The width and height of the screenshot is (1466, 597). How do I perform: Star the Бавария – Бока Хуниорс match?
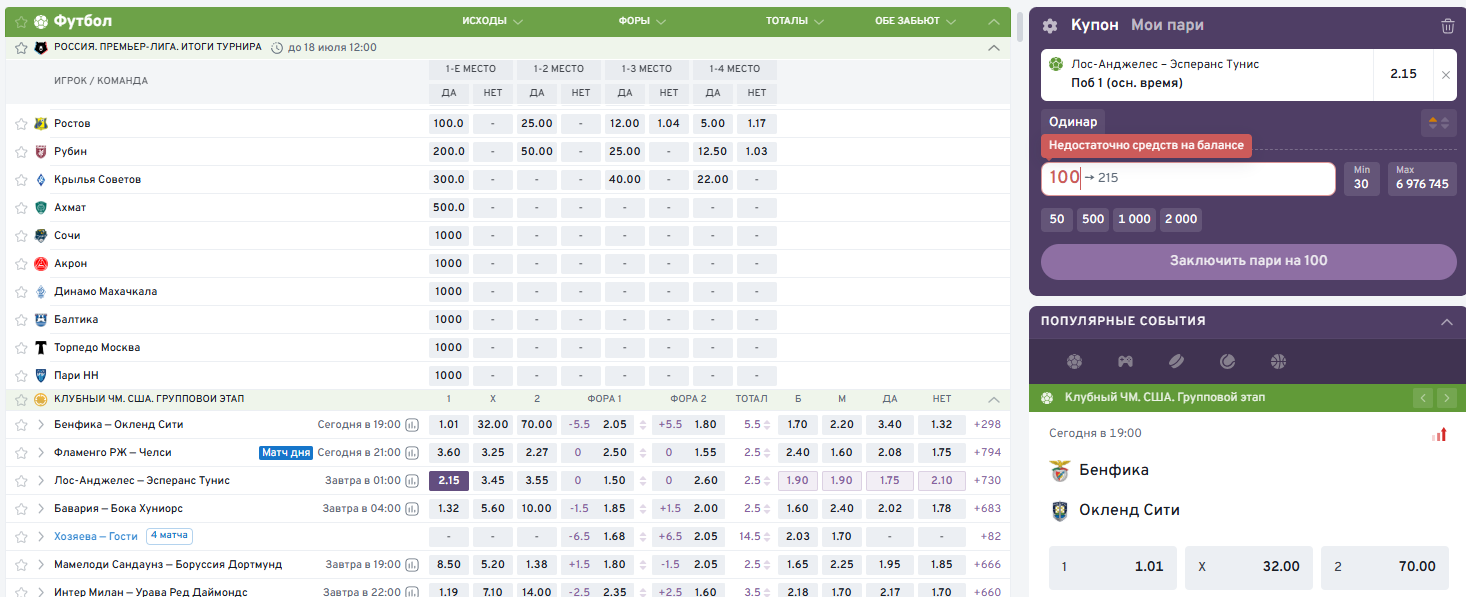[21, 509]
